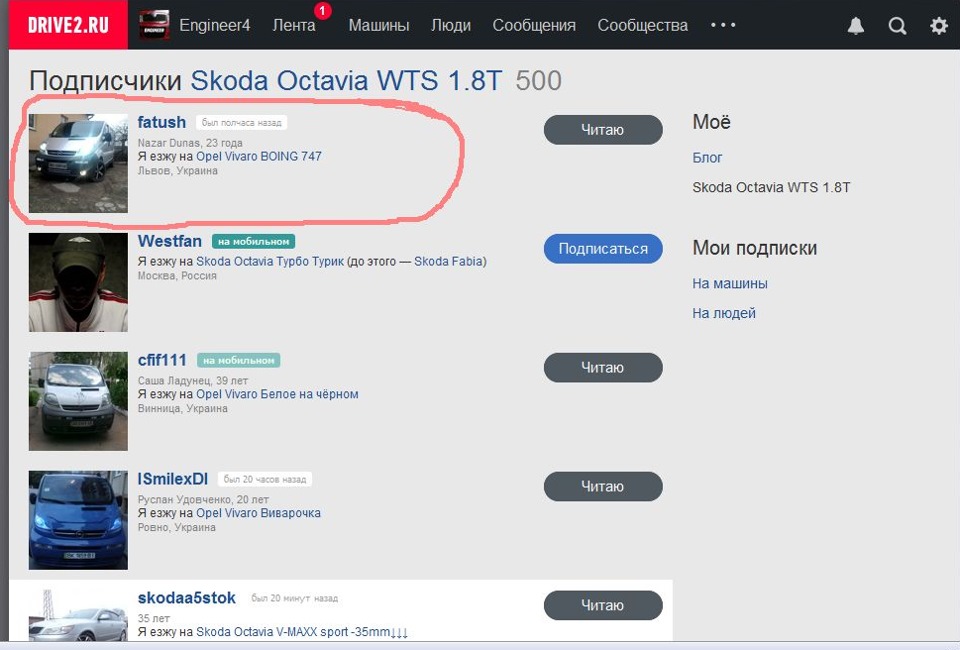Click the 'на мобильном' badge next to cfif111
Screen dimensions: 960x650
[238, 360]
